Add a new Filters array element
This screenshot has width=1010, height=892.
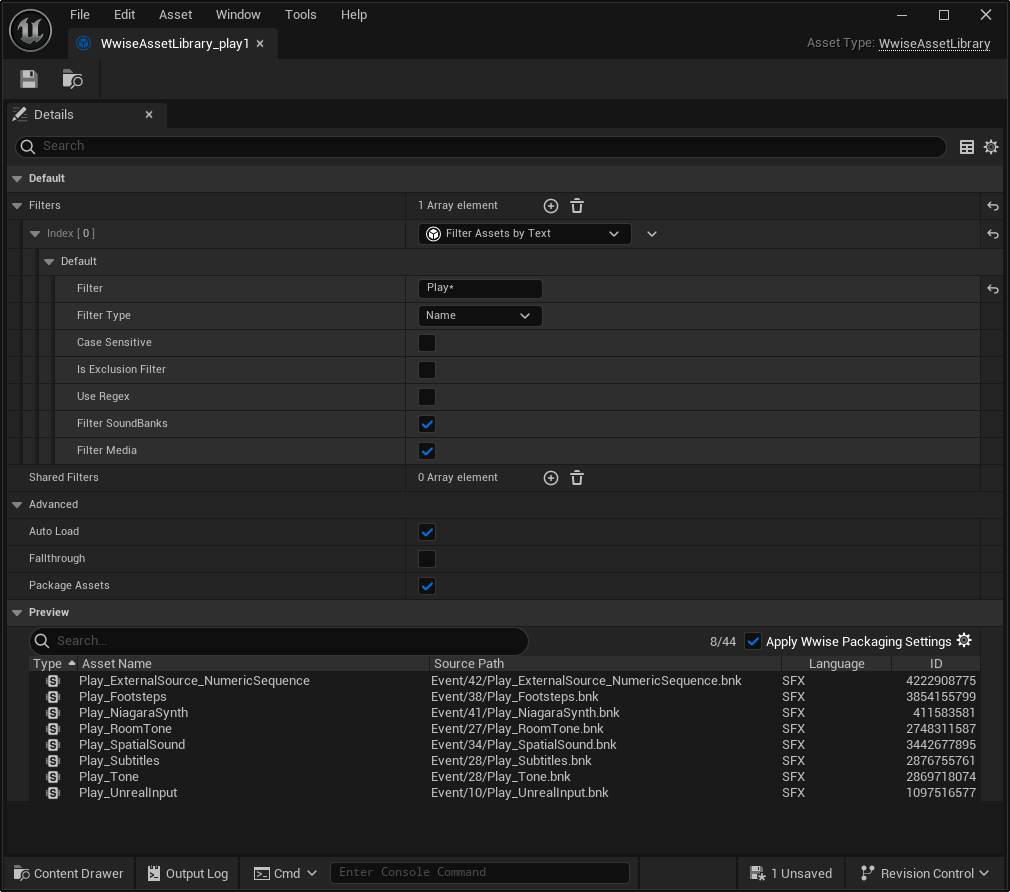(x=550, y=206)
